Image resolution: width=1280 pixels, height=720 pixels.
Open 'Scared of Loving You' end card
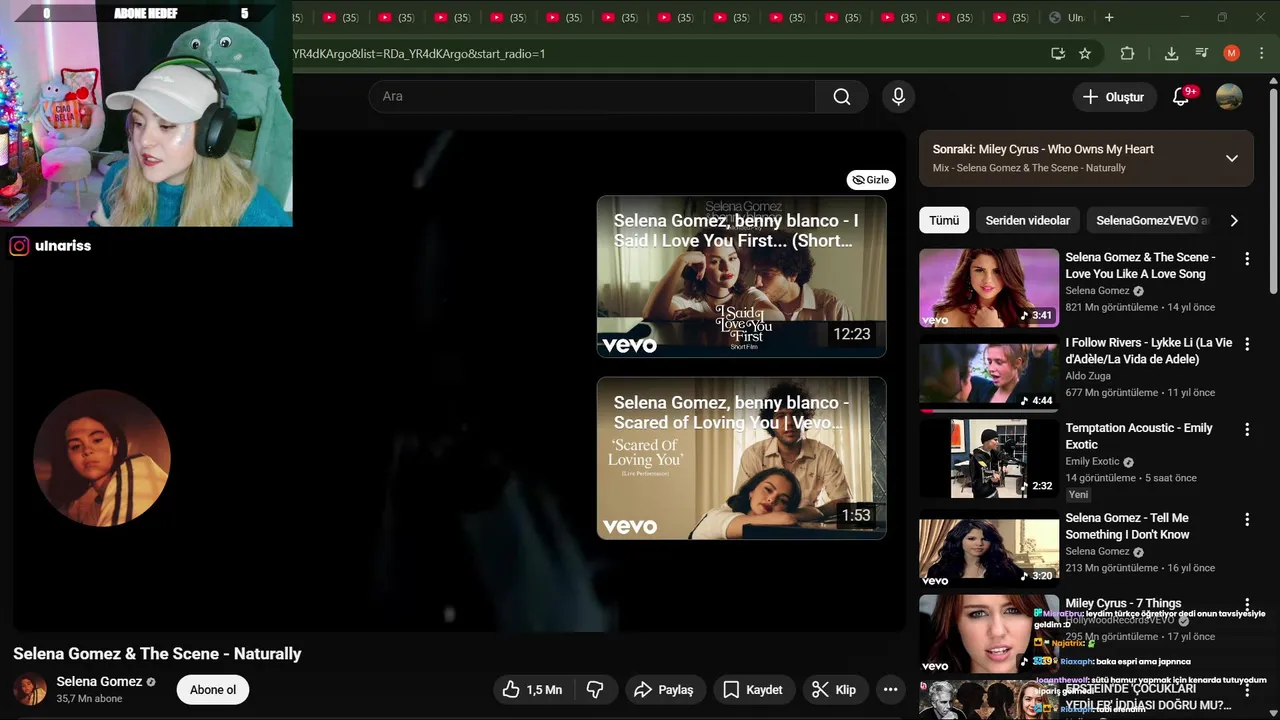point(741,458)
